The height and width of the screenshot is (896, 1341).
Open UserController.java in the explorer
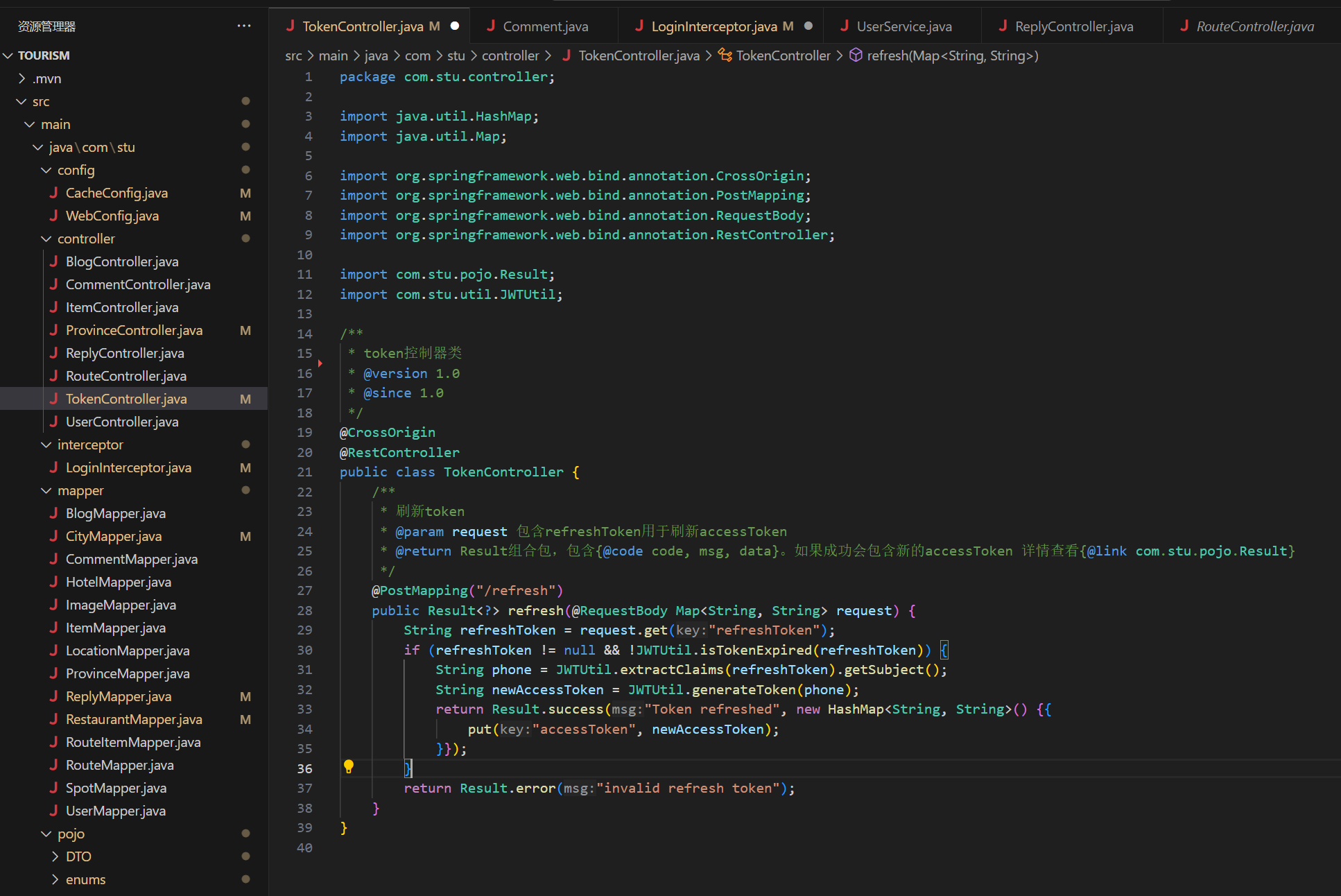tap(122, 422)
